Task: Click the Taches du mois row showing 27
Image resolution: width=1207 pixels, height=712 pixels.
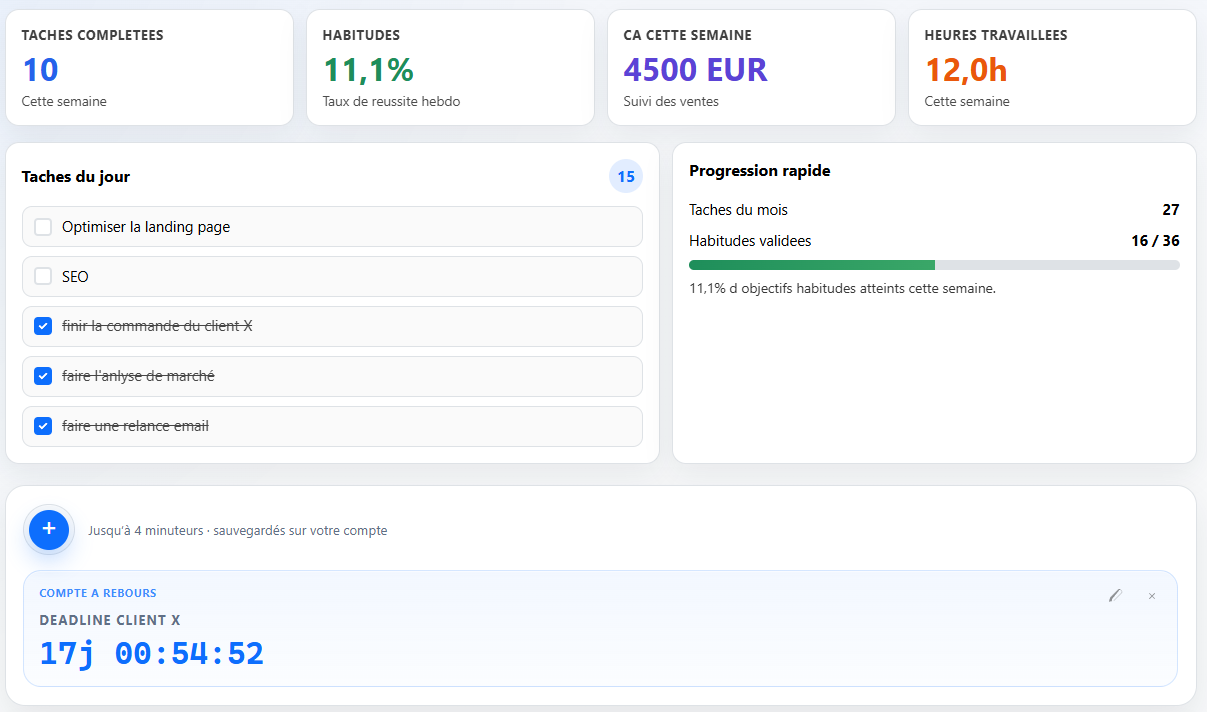Action: click(x=933, y=210)
